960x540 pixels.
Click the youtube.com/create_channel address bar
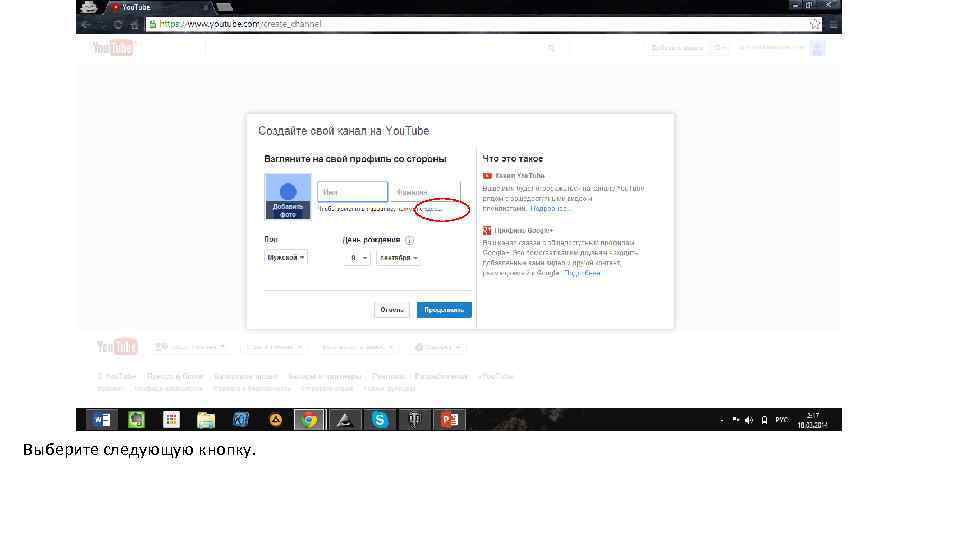click(x=478, y=24)
